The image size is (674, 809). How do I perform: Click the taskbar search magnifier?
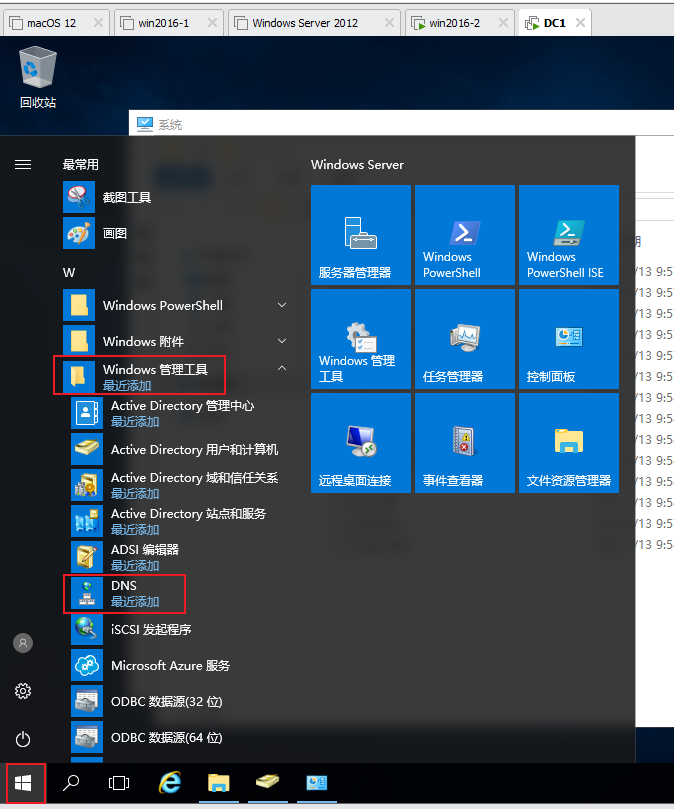(x=71, y=783)
